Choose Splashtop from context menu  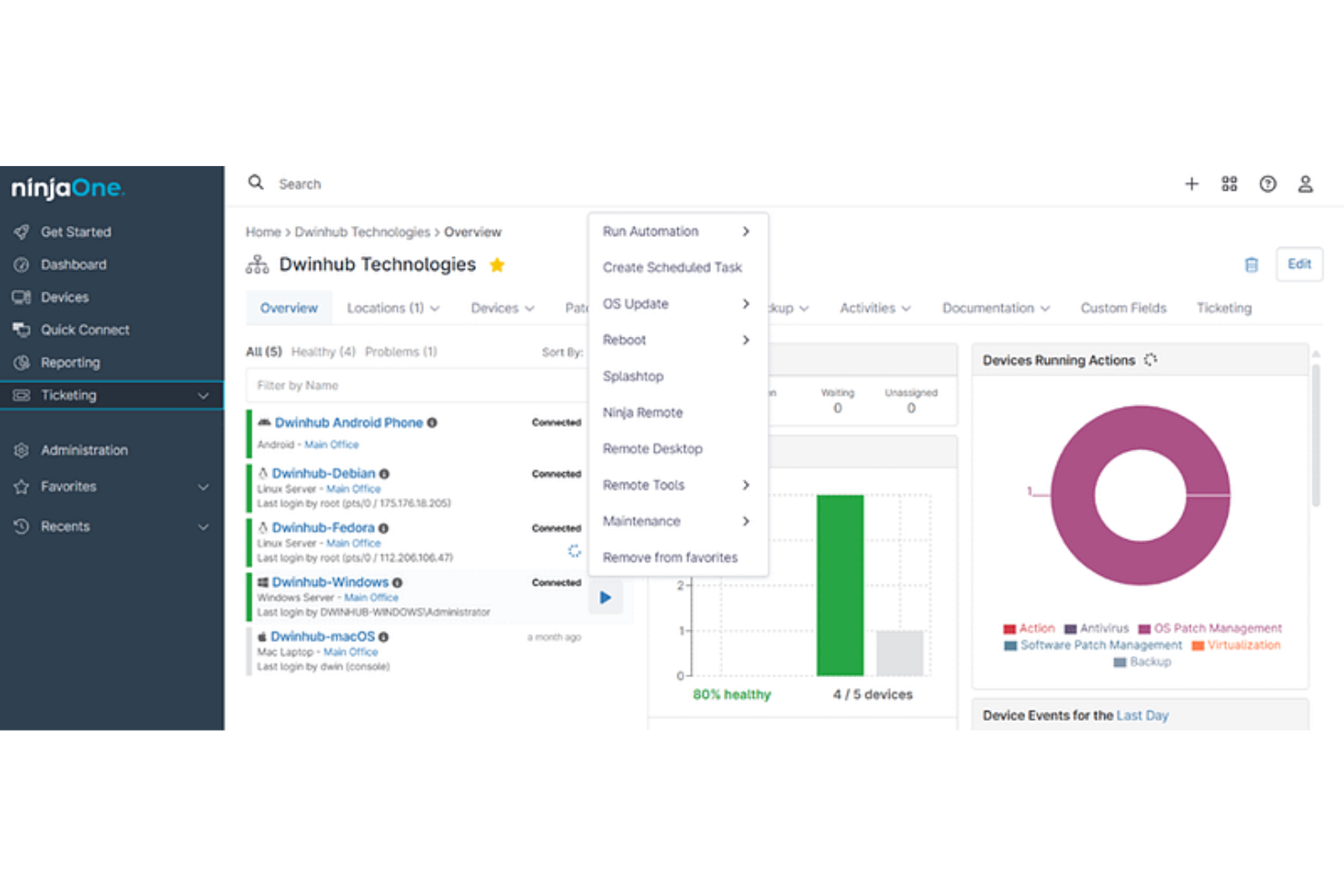click(678, 377)
